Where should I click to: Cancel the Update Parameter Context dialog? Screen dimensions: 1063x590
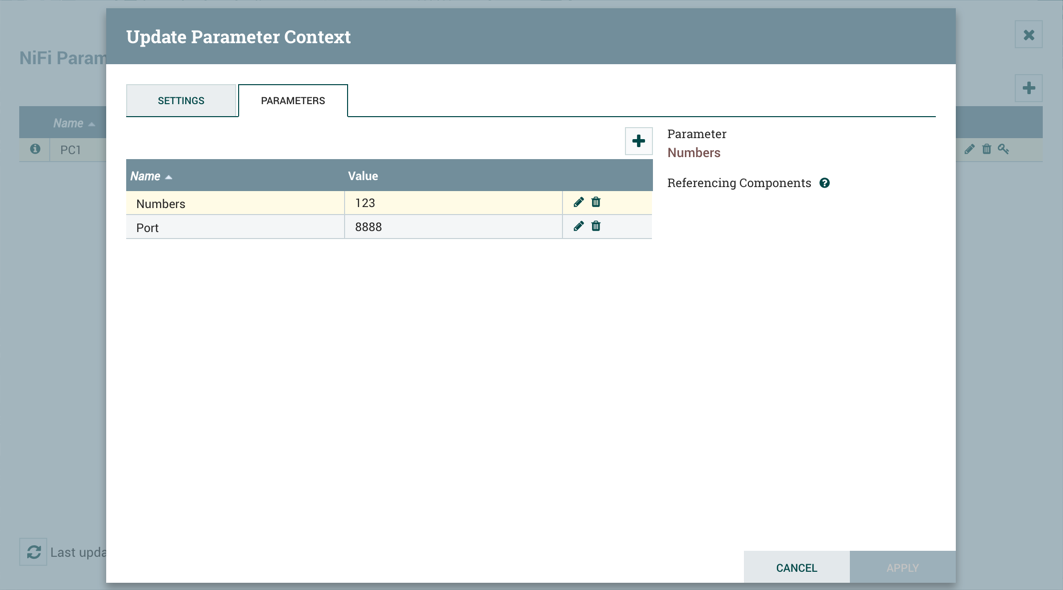click(796, 567)
